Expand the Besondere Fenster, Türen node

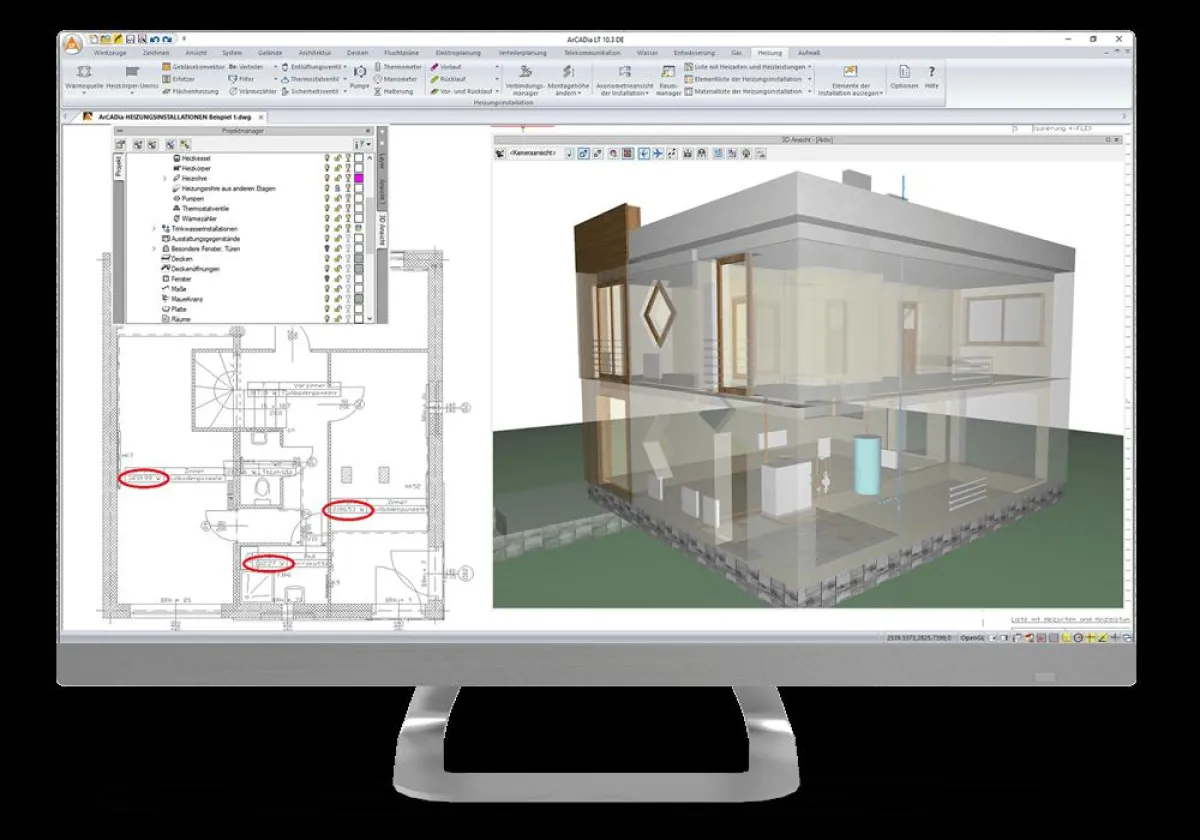(x=154, y=249)
